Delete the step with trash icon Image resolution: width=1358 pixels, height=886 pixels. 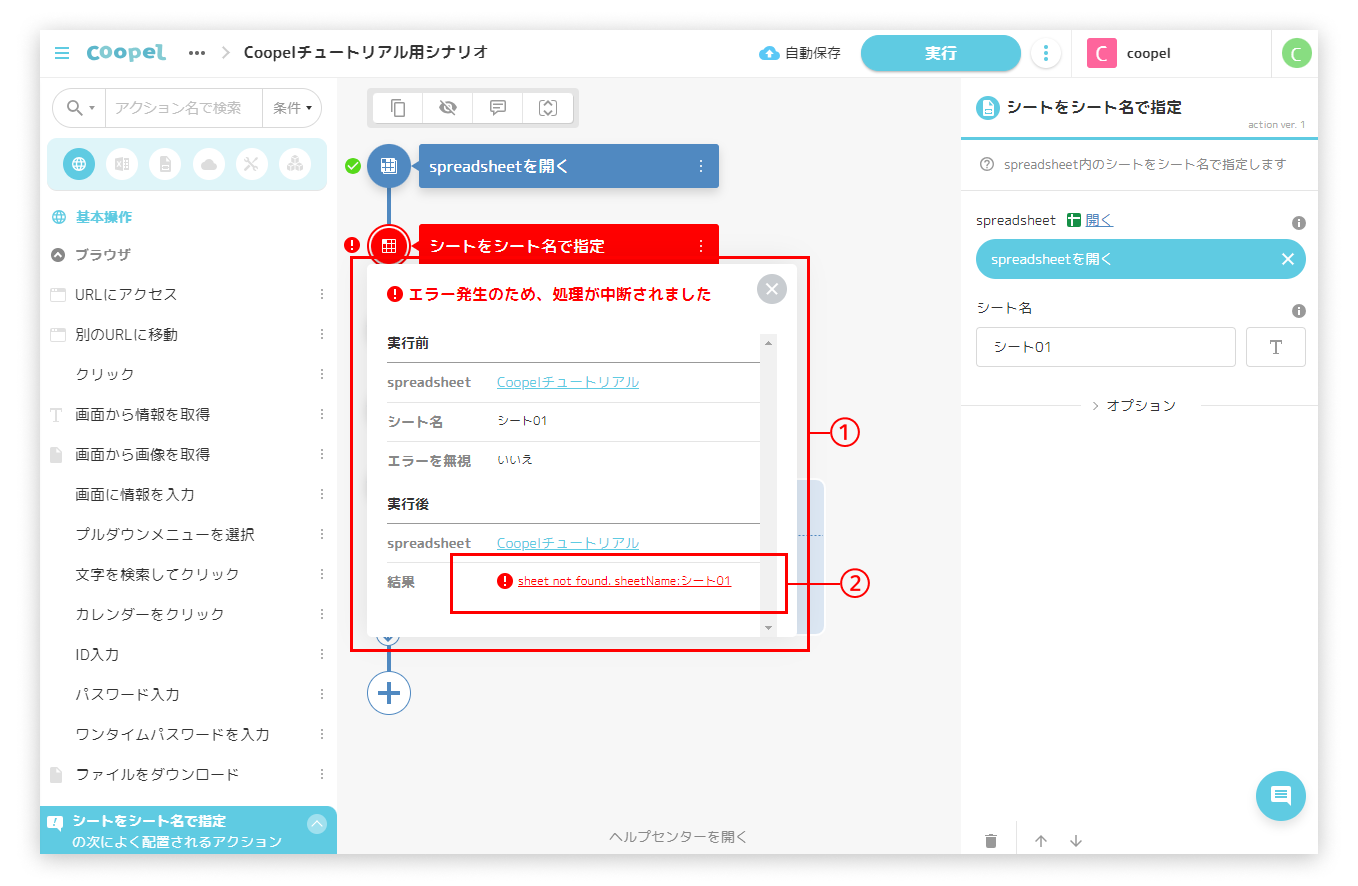pyautogui.click(x=991, y=841)
